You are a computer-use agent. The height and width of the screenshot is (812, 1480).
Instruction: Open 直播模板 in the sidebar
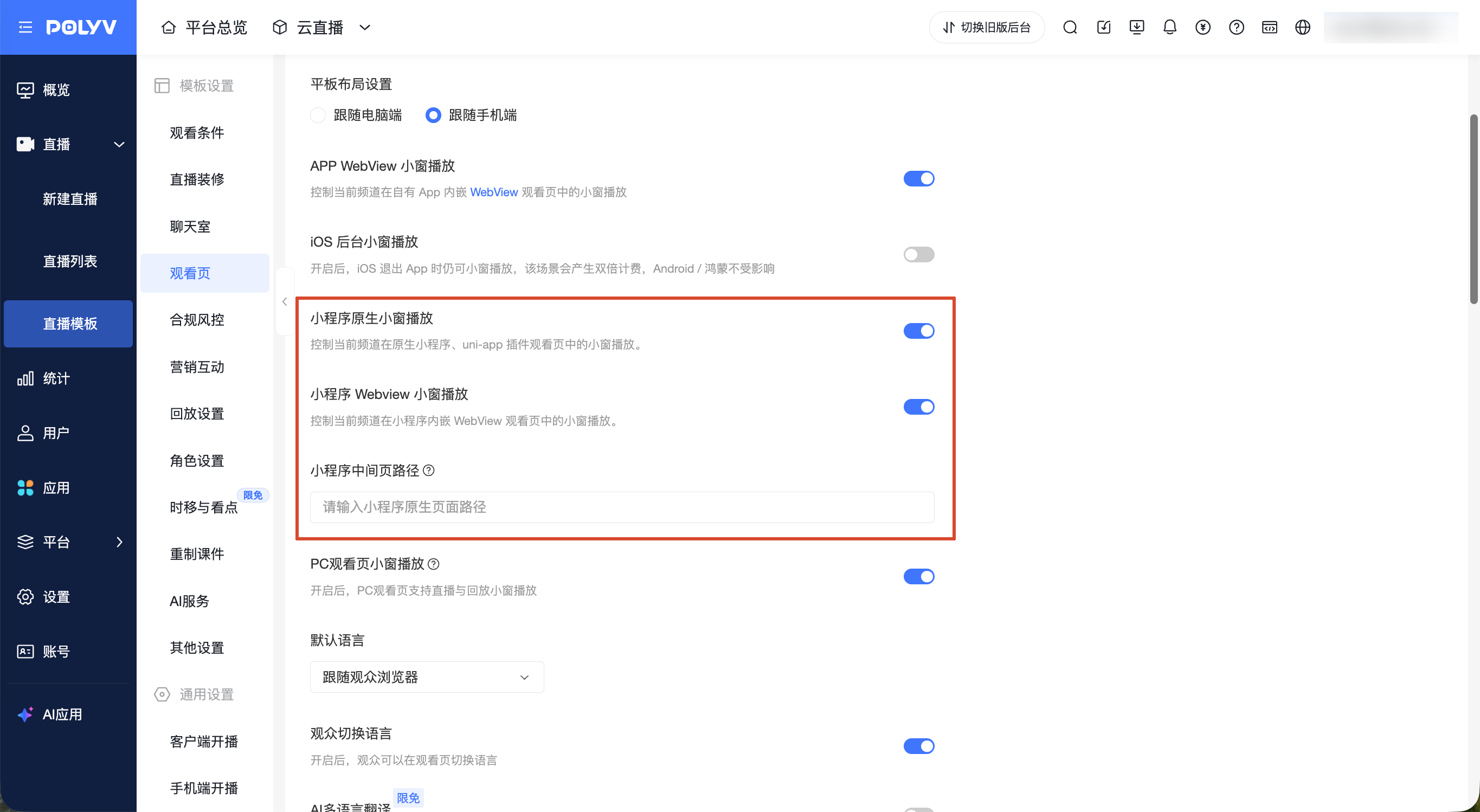[68, 324]
